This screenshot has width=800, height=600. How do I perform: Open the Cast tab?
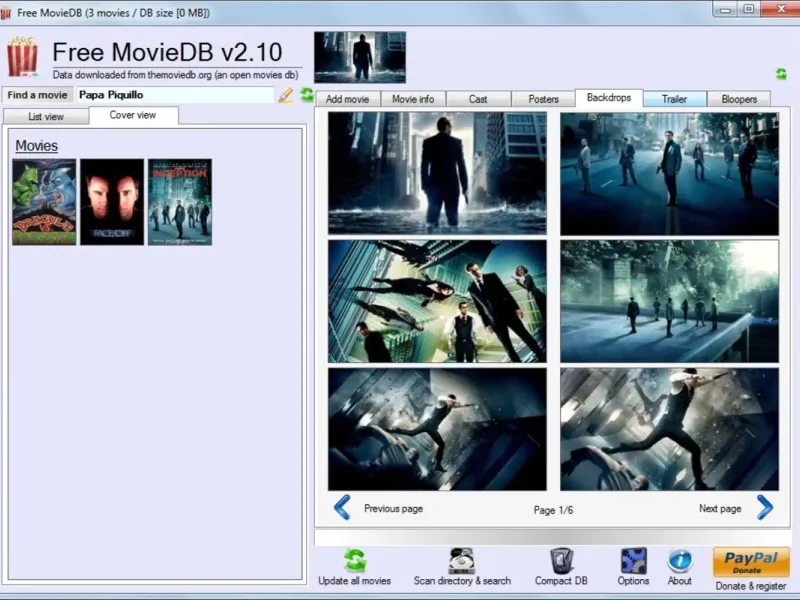[x=478, y=99]
